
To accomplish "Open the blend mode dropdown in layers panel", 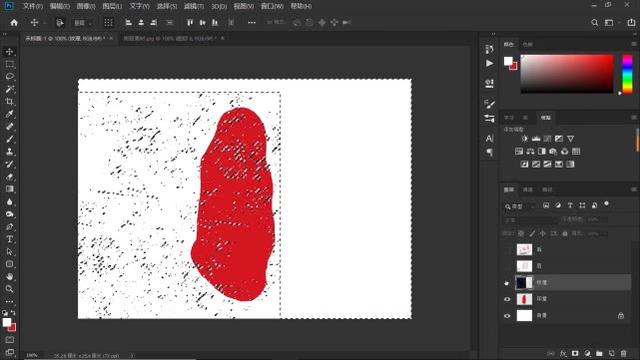I will pyautogui.click(x=530, y=220).
